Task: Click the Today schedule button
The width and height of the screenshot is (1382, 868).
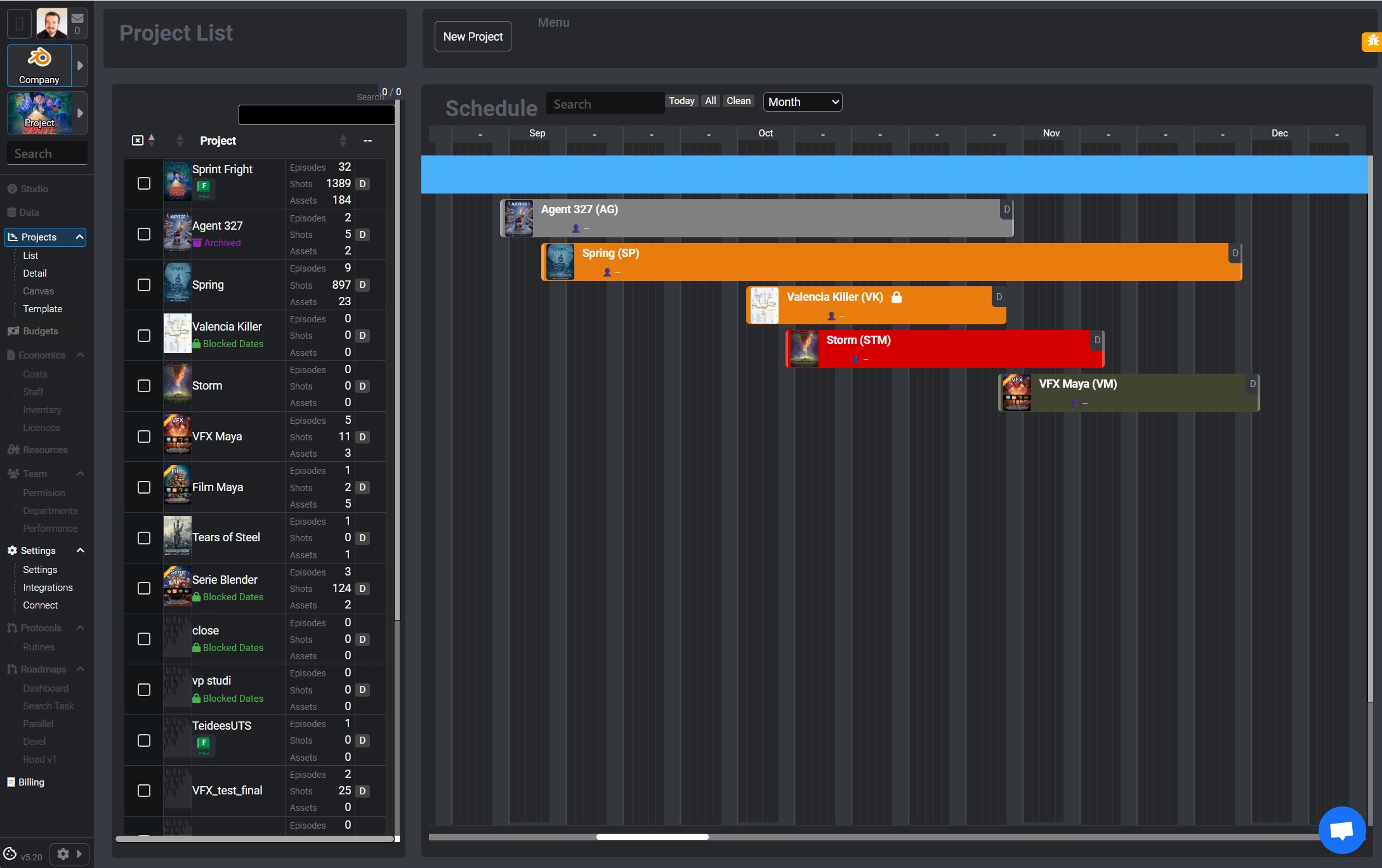Action: click(681, 101)
